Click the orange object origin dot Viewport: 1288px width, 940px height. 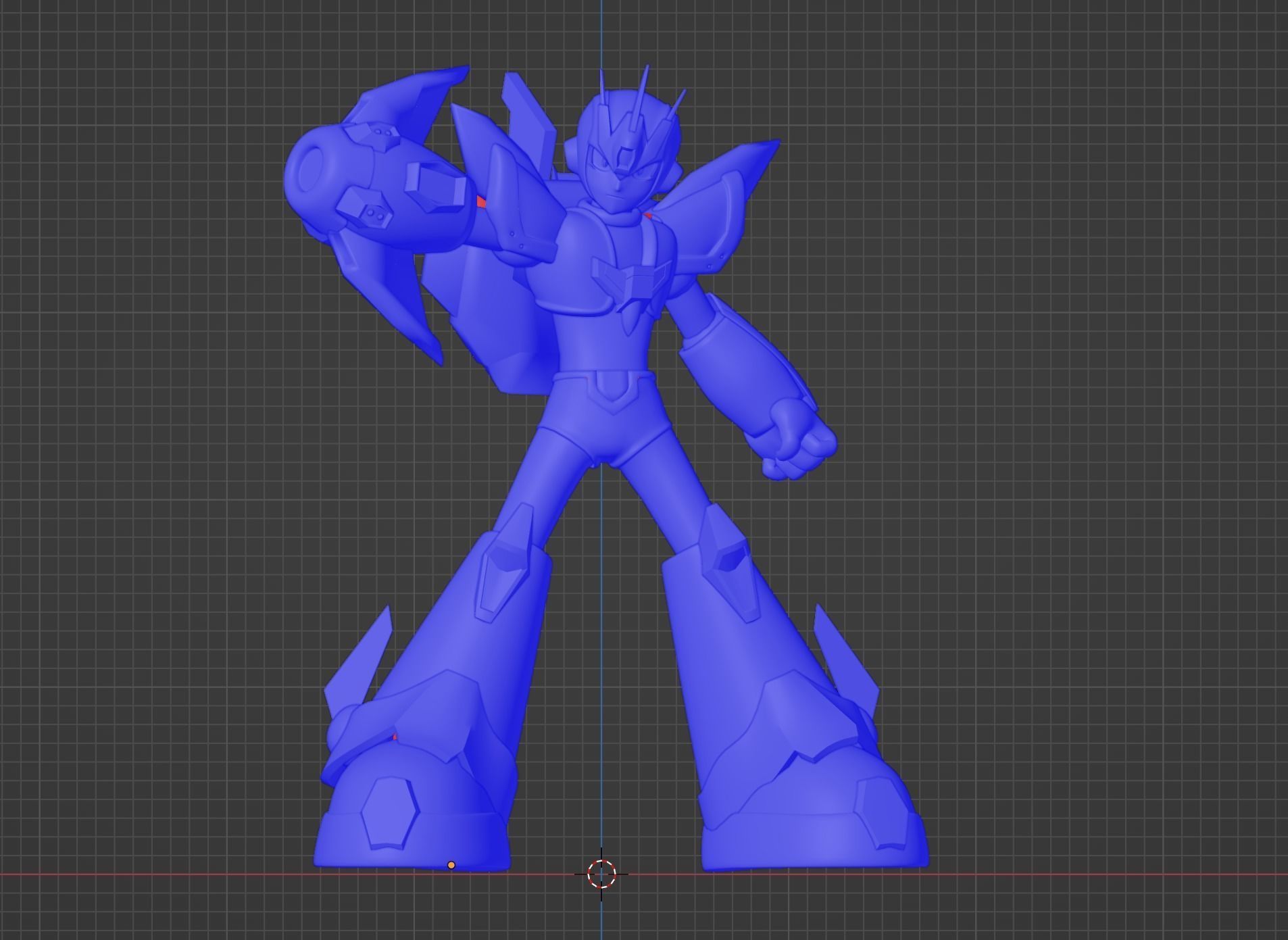[451, 865]
